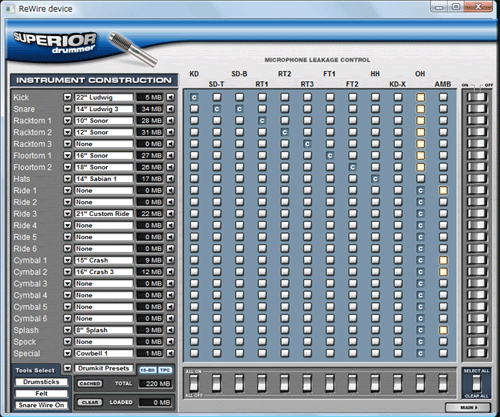Flip the Select All / Clear All switch
This screenshot has height=417, width=500.
[x=477, y=383]
